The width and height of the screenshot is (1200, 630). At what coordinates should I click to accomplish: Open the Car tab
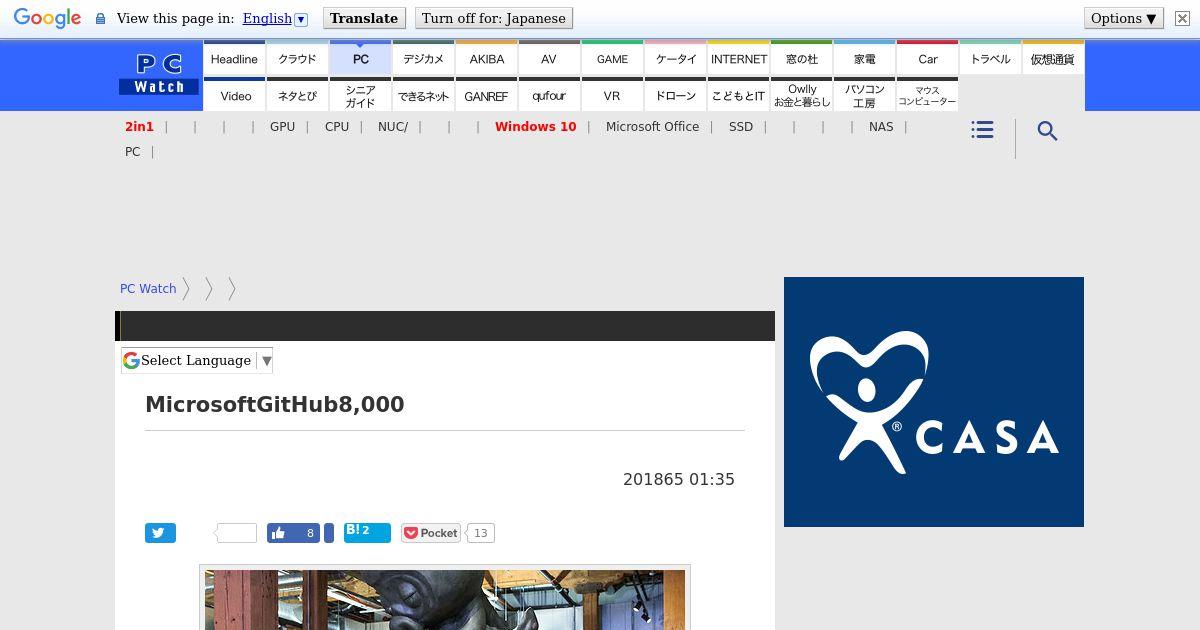pos(927,58)
